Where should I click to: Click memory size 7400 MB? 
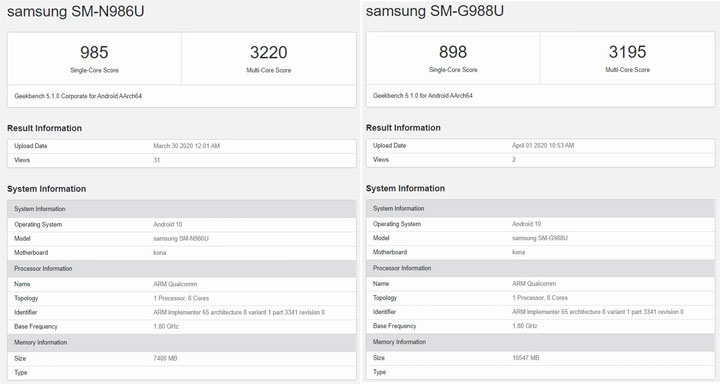tap(165, 359)
